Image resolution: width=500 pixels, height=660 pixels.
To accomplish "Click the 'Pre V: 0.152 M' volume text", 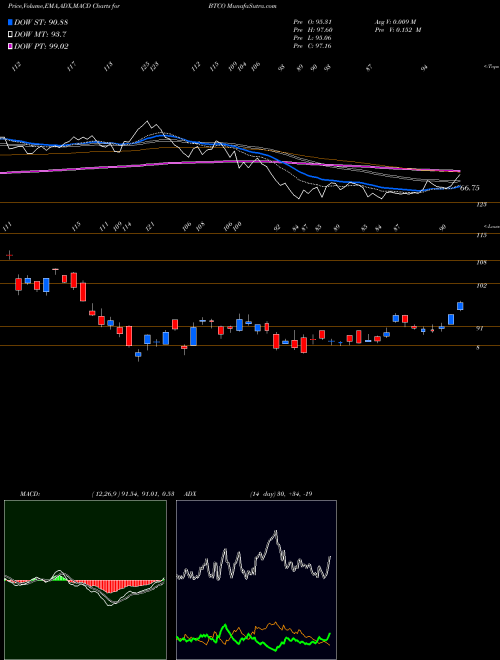I will [x=397, y=30].
